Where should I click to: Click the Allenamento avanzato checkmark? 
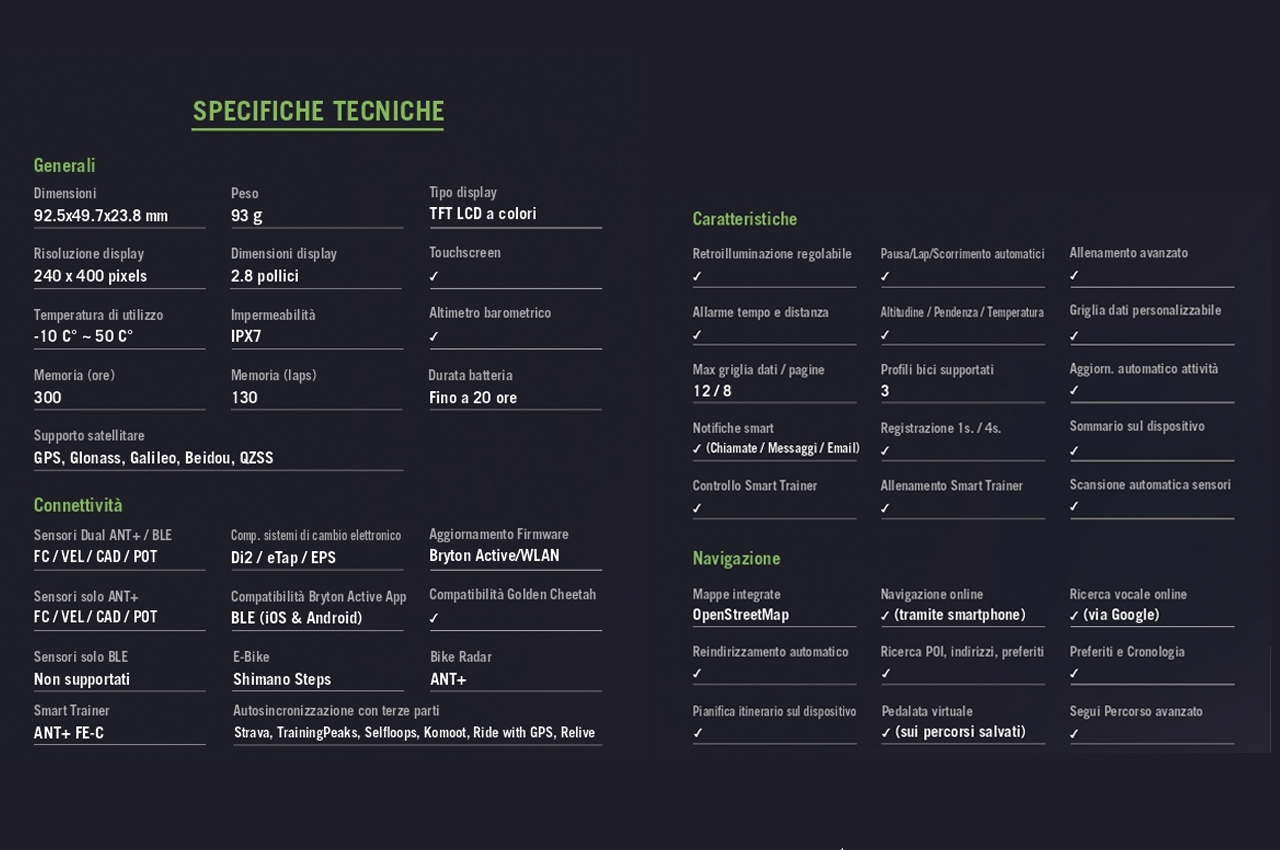pyautogui.click(x=1074, y=276)
